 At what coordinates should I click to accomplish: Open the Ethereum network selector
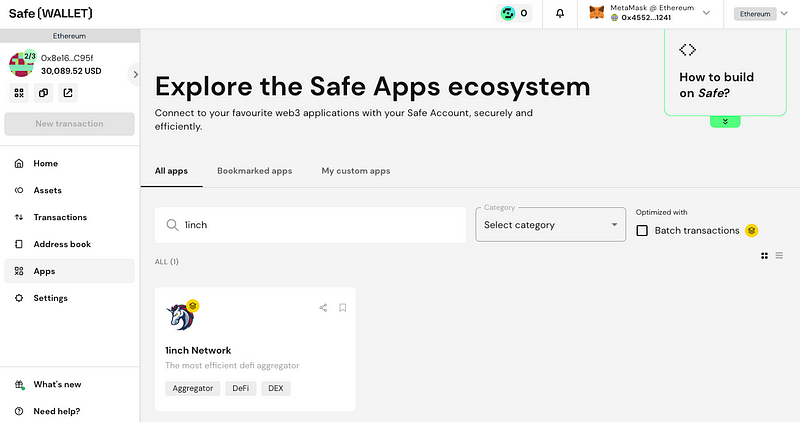click(761, 14)
